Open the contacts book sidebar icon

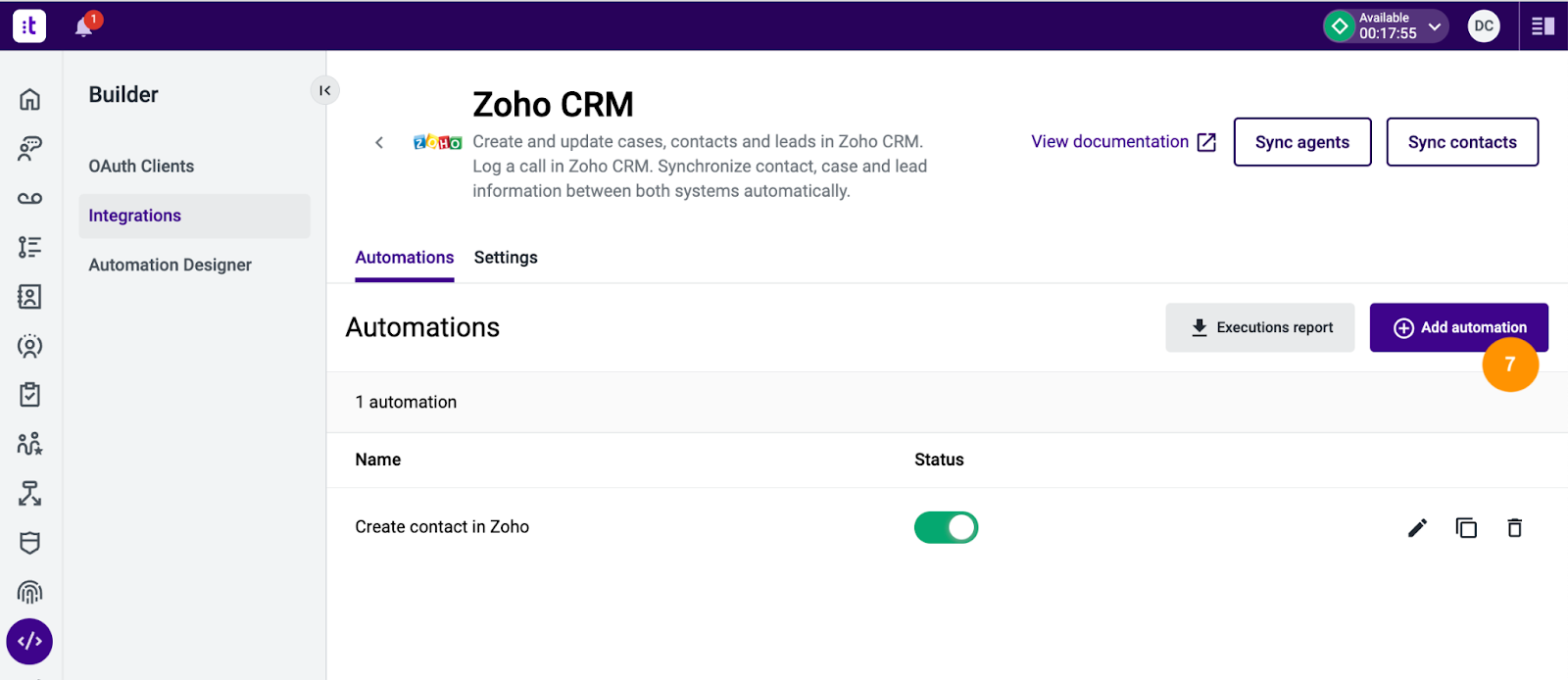30,297
